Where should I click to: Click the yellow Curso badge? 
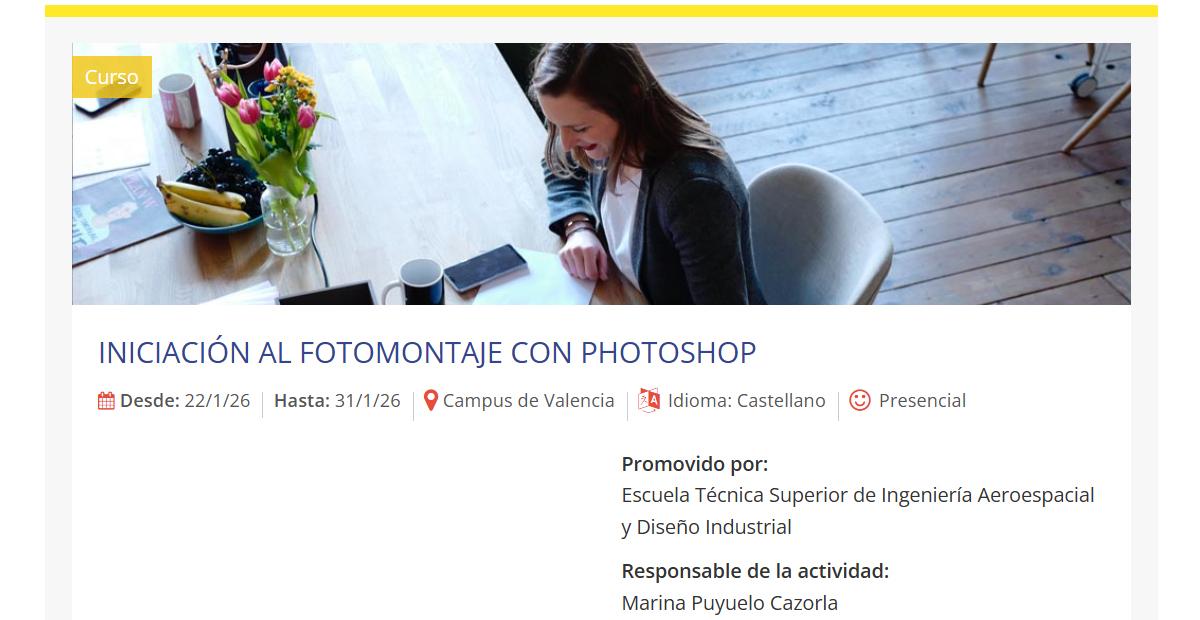click(112, 77)
